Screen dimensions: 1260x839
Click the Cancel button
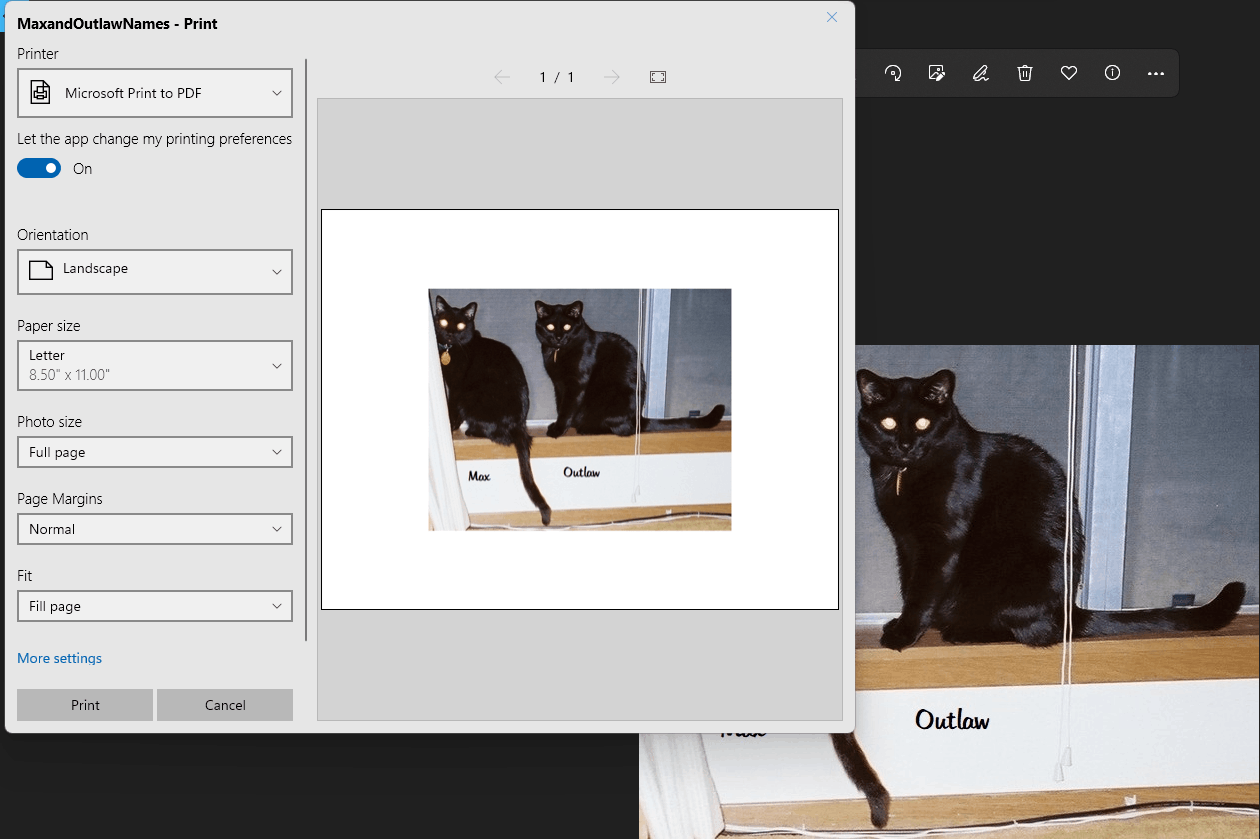[225, 705]
